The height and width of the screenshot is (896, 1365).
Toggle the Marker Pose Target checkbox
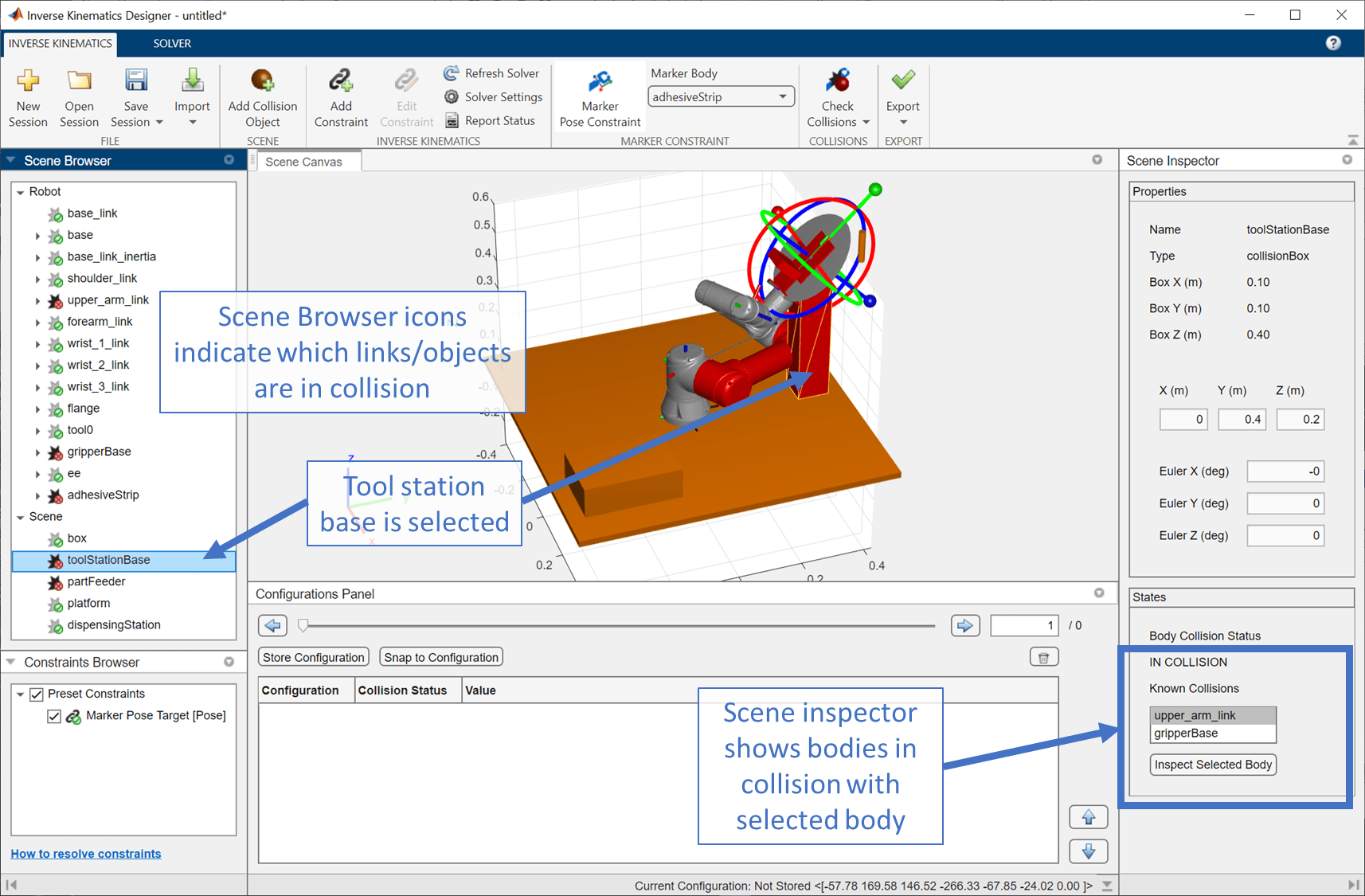point(54,716)
